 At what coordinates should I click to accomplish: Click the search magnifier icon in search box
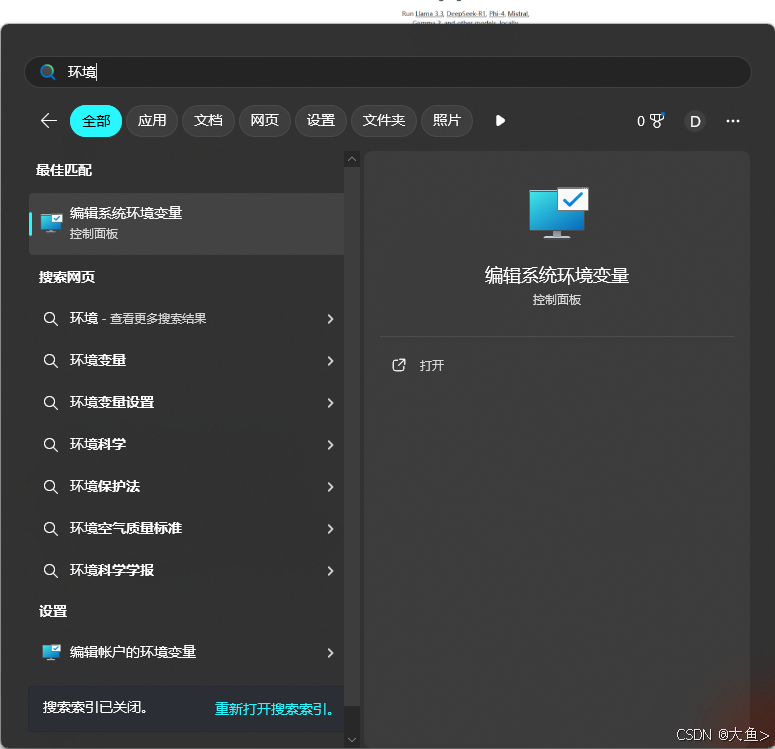pyautogui.click(x=47, y=72)
